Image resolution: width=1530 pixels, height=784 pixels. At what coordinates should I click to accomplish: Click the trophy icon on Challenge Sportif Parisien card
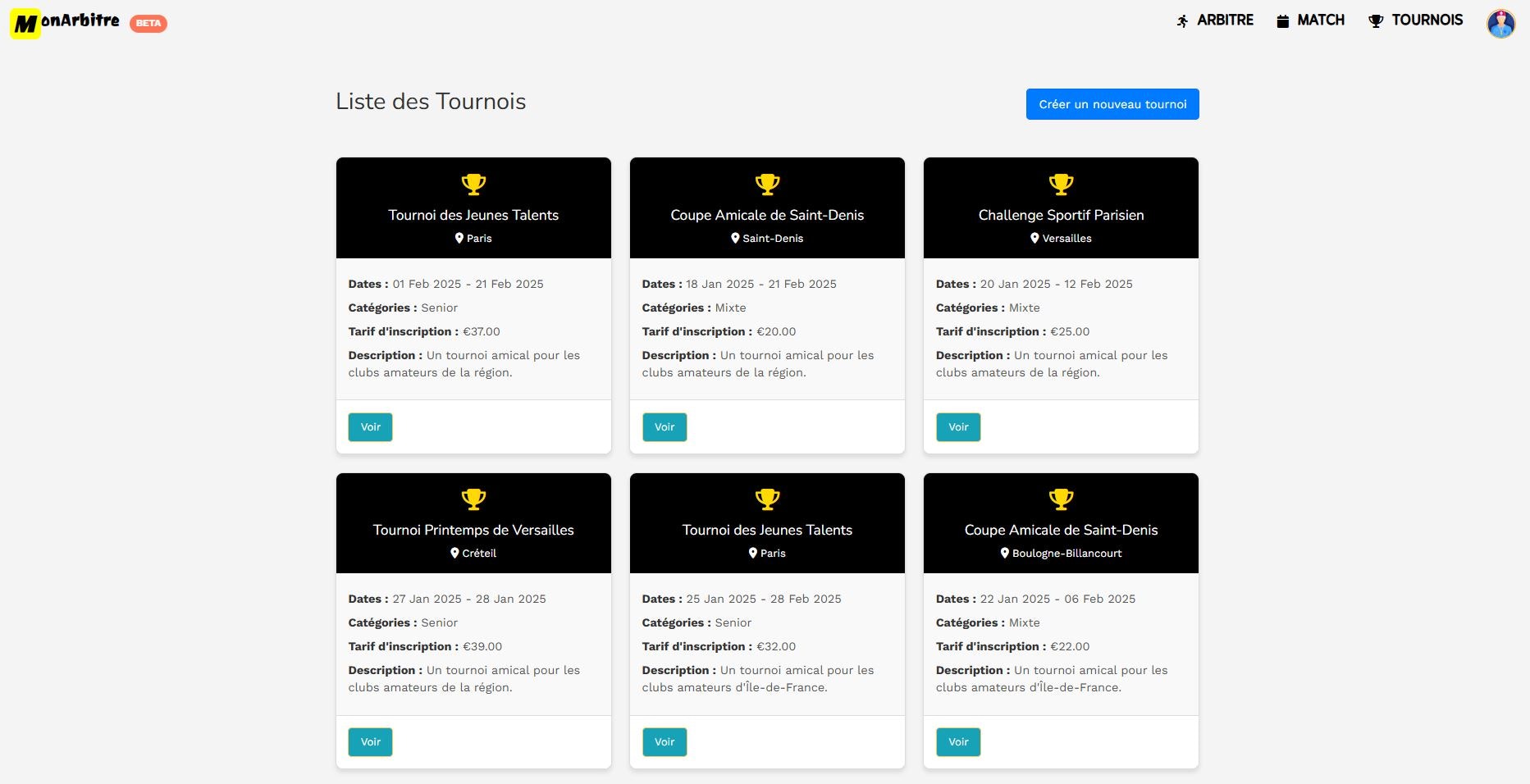[1061, 185]
